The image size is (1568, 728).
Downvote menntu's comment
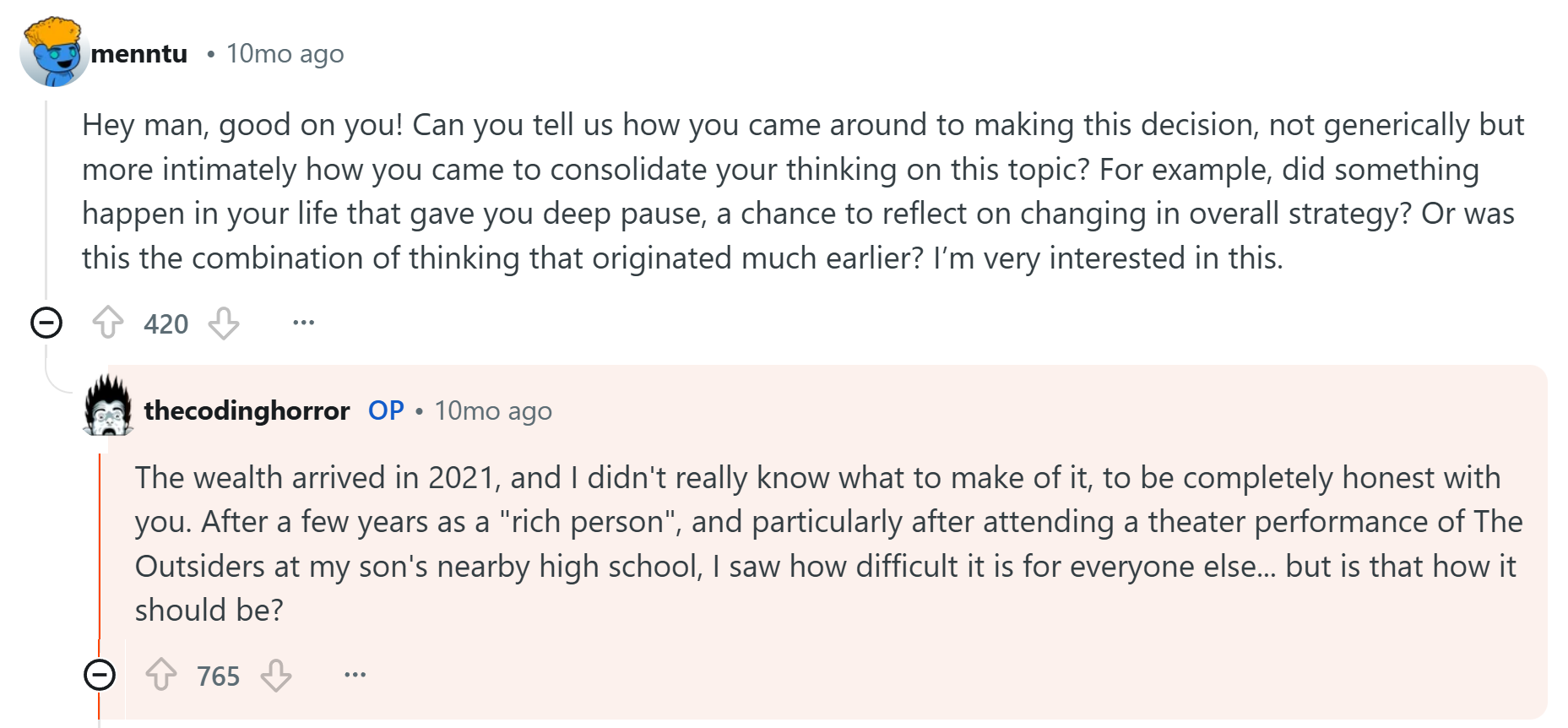click(x=224, y=323)
